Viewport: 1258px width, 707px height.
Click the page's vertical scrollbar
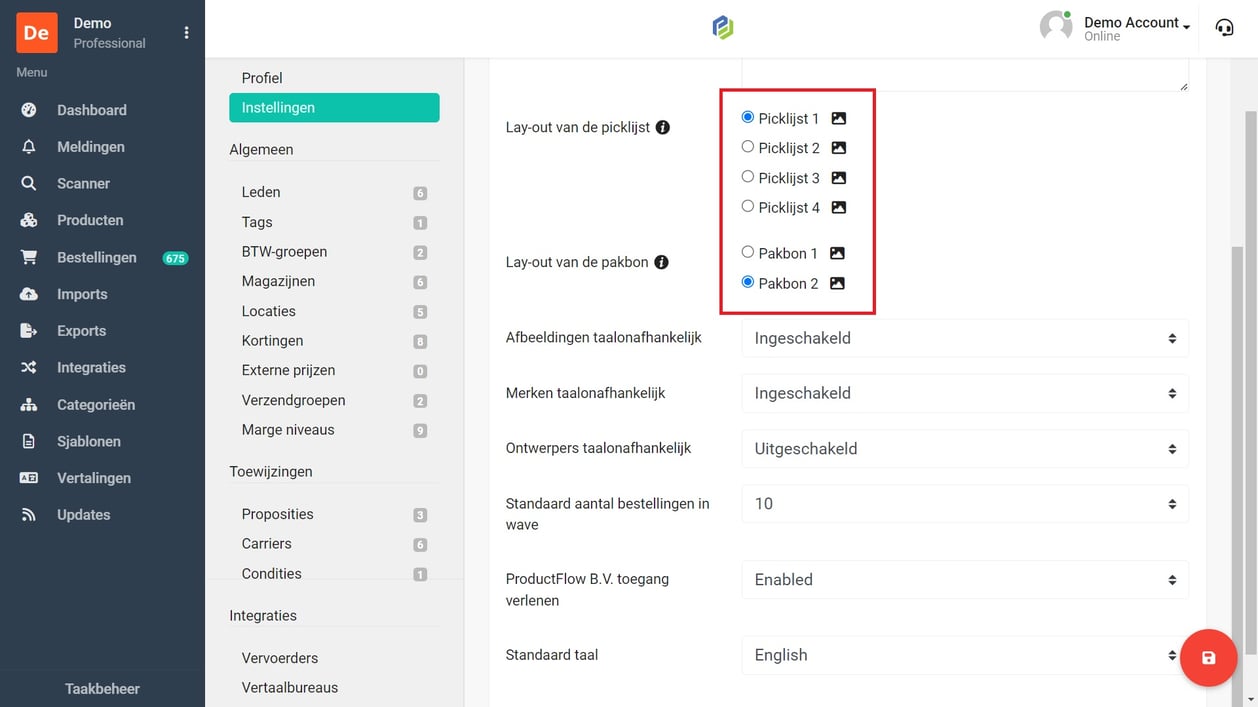tap(1250, 400)
